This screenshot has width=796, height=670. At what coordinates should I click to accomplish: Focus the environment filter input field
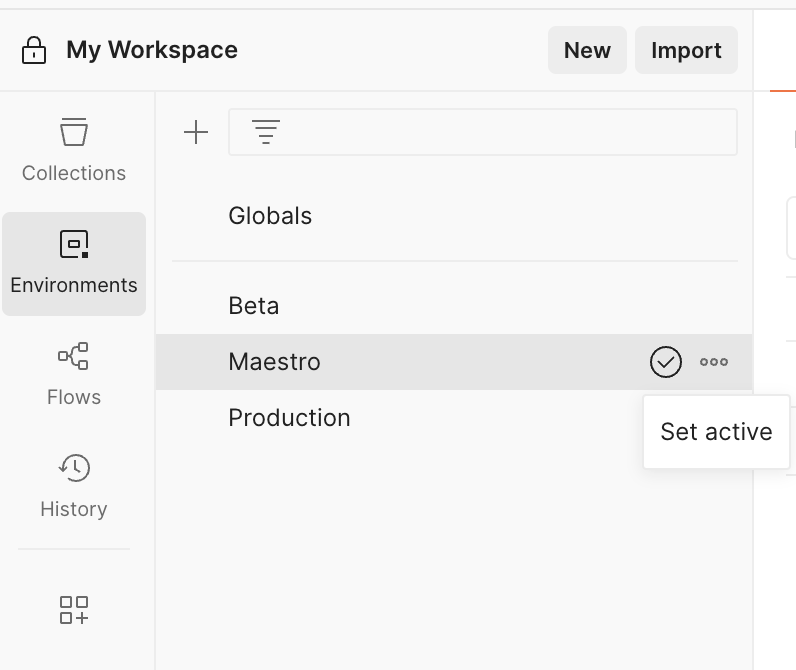click(x=483, y=132)
